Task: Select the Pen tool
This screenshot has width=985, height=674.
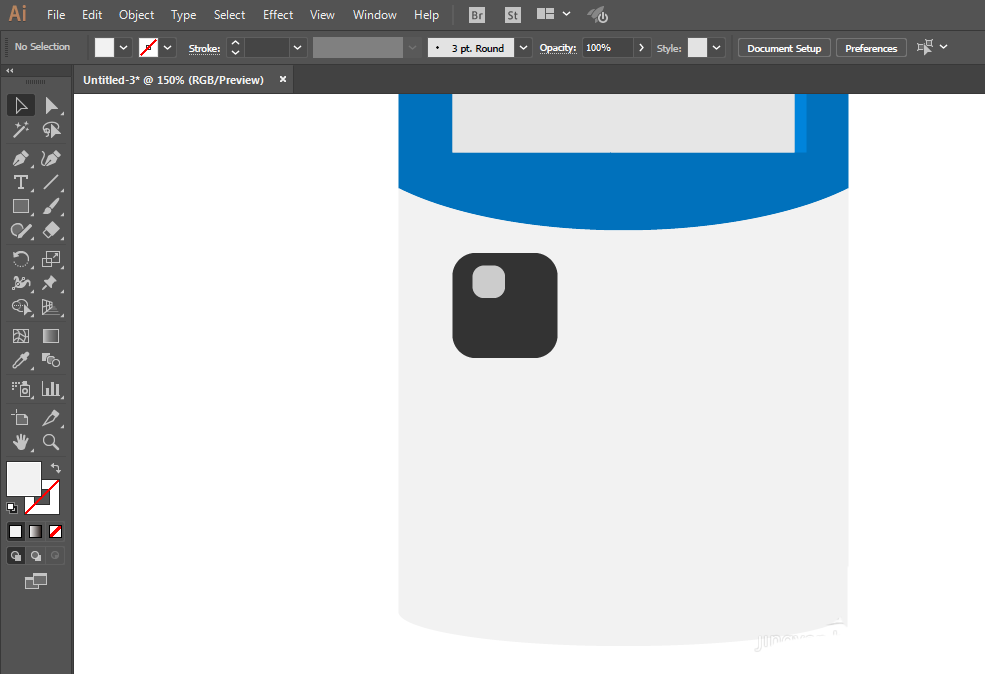Action: coord(21,158)
